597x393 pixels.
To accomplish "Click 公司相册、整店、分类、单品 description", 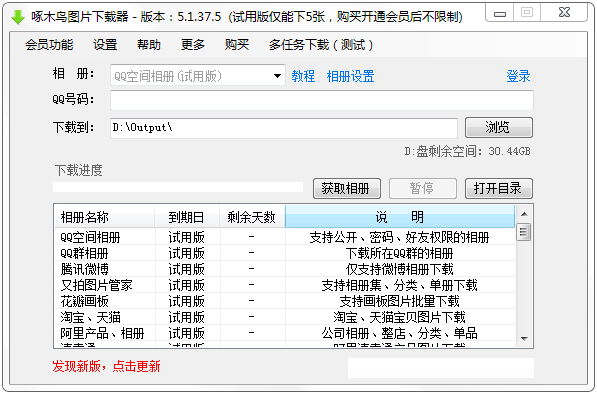I will tap(399, 334).
